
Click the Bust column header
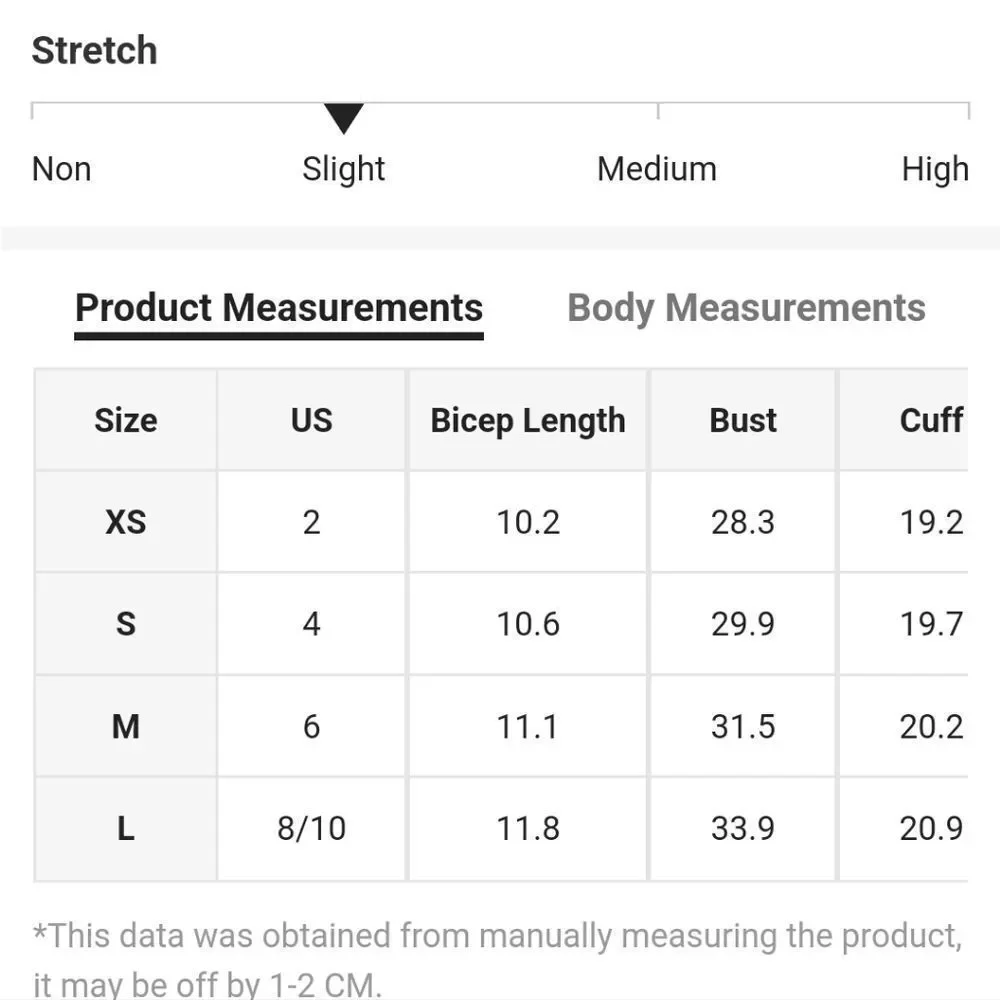[x=743, y=420]
